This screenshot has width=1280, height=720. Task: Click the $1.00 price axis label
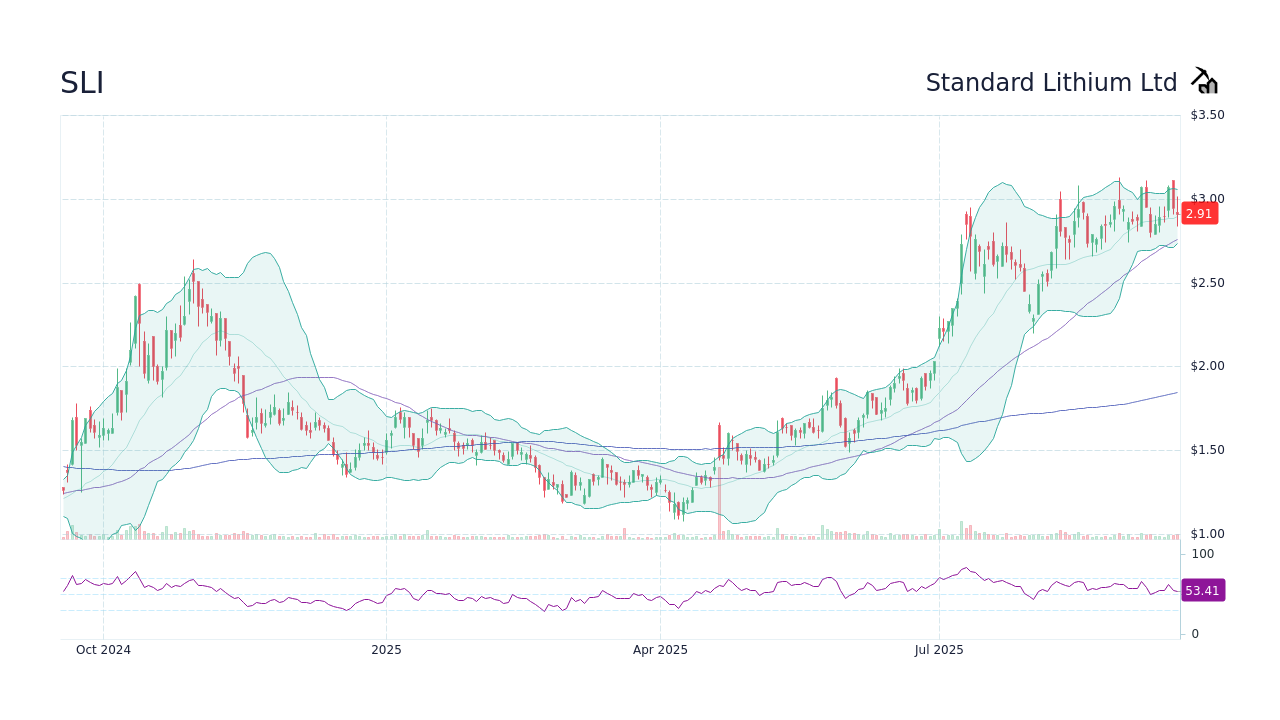[x=1207, y=533]
